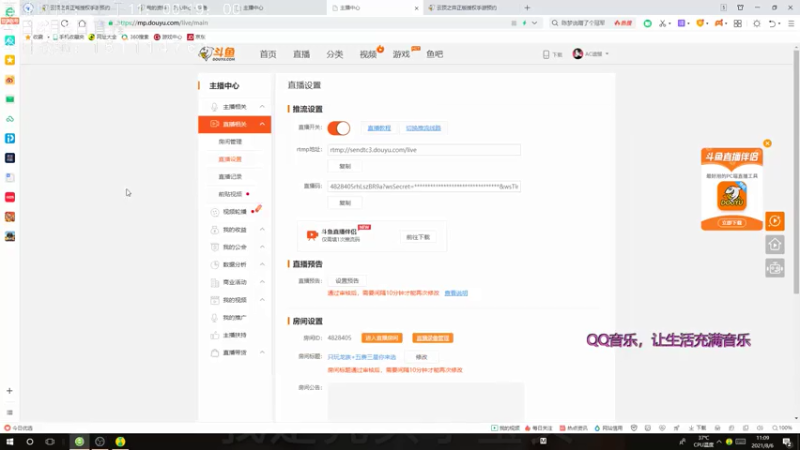800x450 pixels.
Task: Click the orange play icon on right rail
Action: [775, 221]
